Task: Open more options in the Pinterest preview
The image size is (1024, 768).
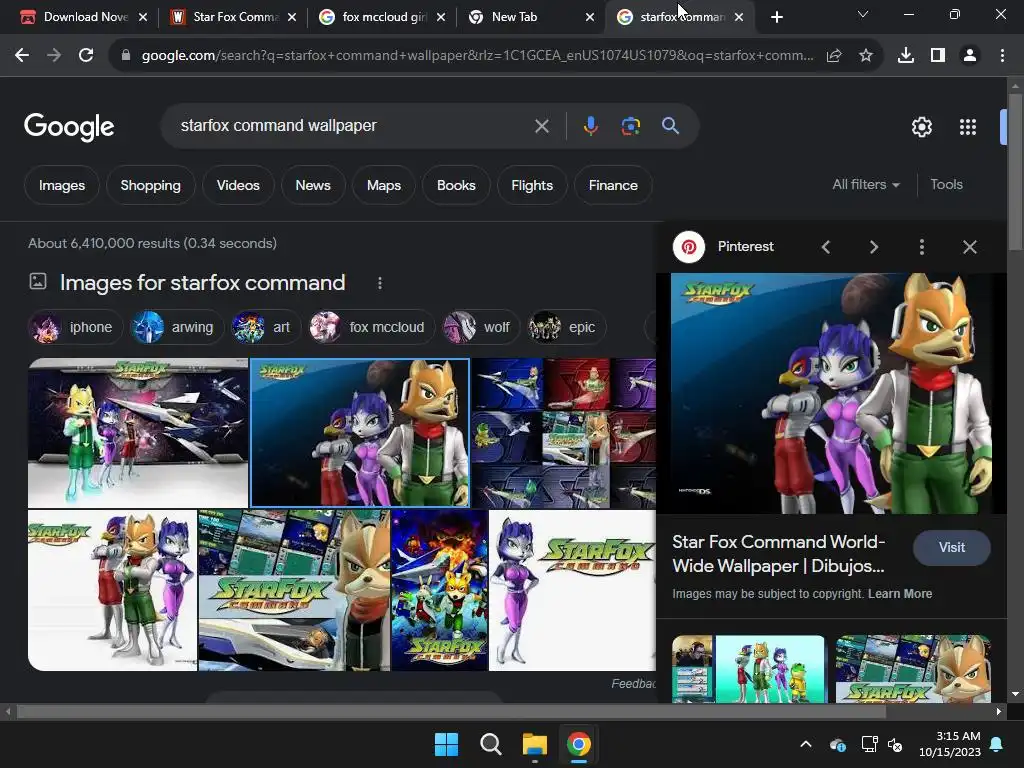Action: coord(921,247)
